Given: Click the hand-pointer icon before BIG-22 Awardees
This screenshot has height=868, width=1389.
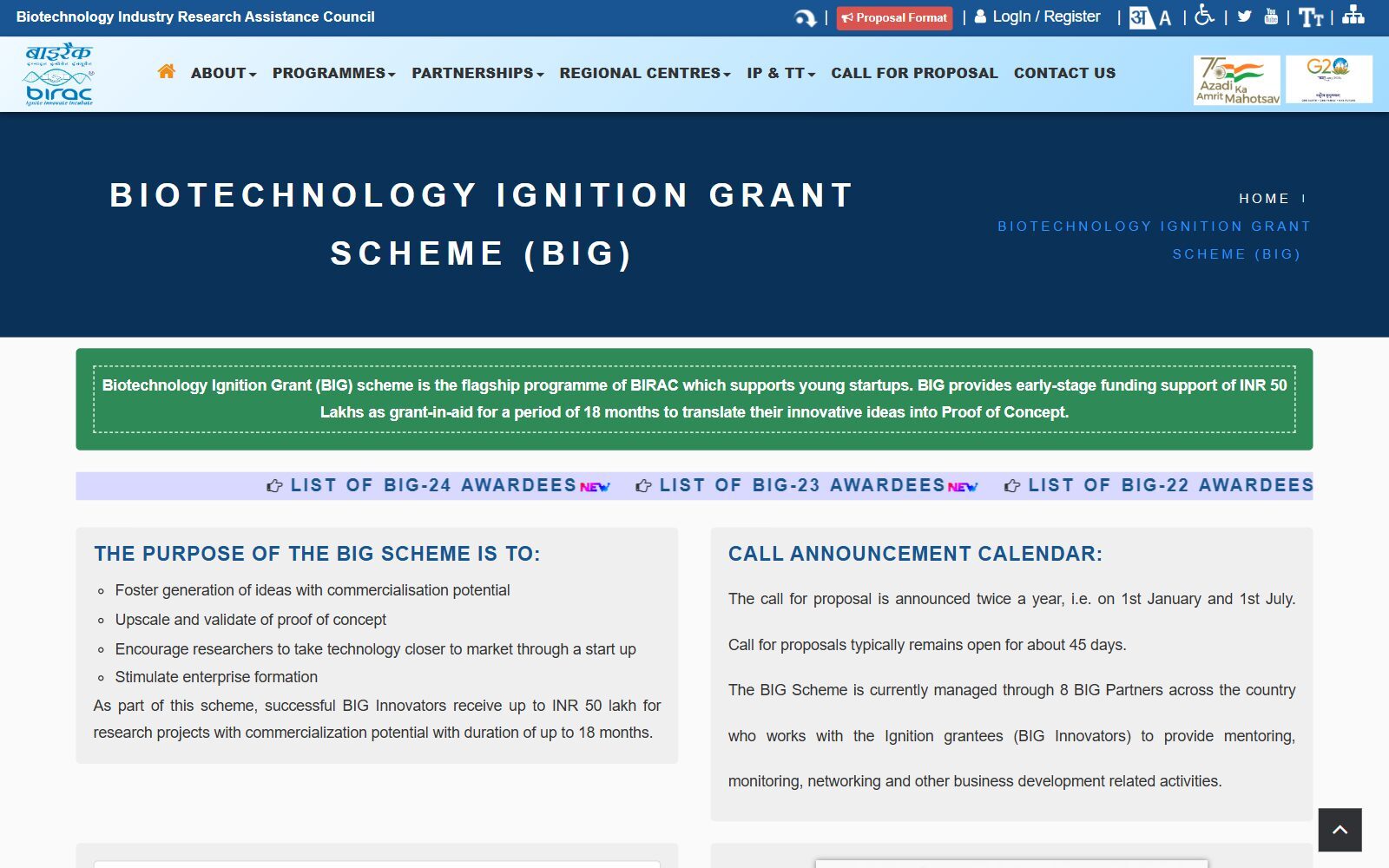Looking at the screenshot, I should 1012,486.
